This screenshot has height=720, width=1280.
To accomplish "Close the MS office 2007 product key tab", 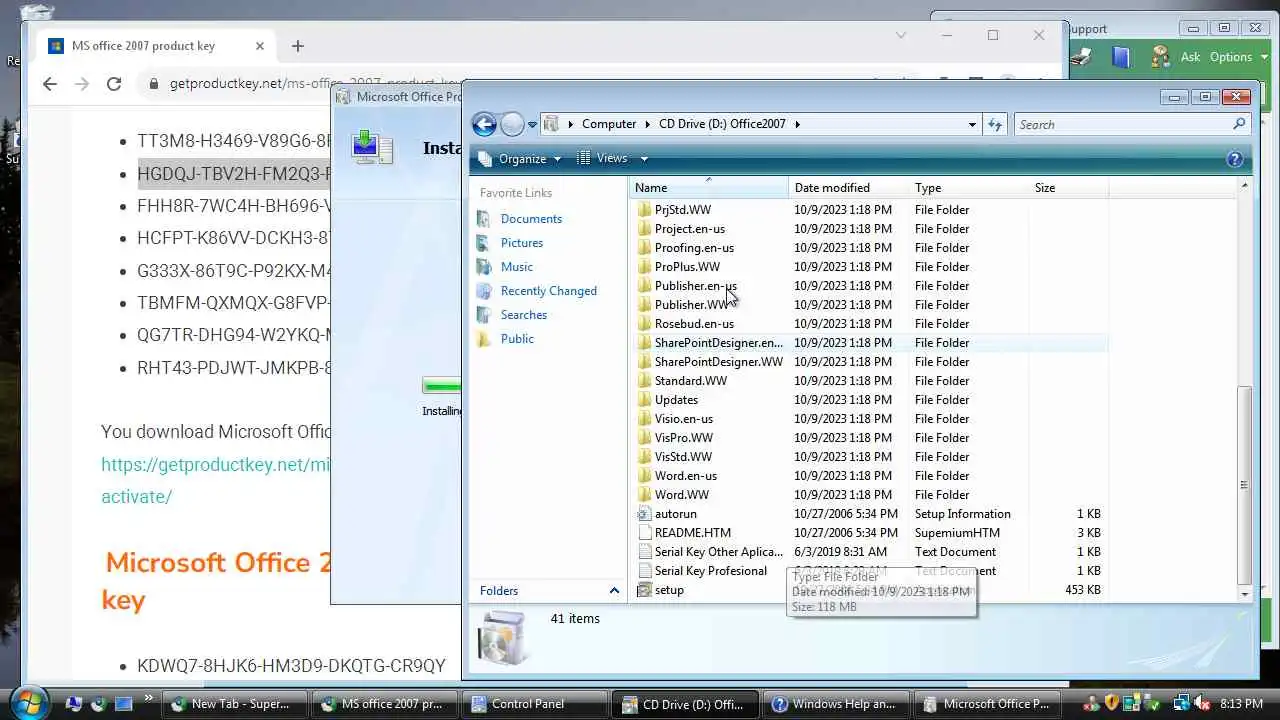I will (260, 46).
